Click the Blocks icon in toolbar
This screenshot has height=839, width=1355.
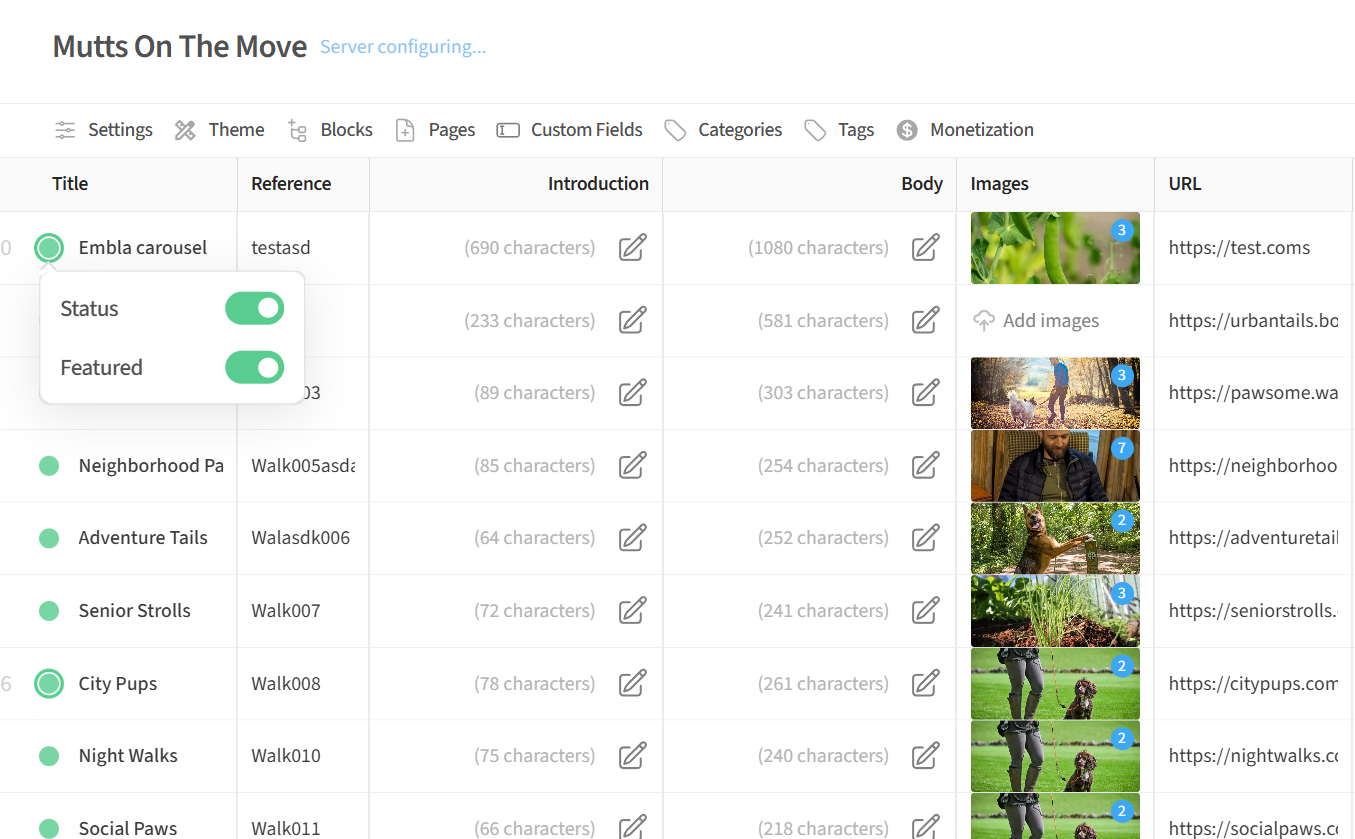pyautogui.click(x=297, y=130)
